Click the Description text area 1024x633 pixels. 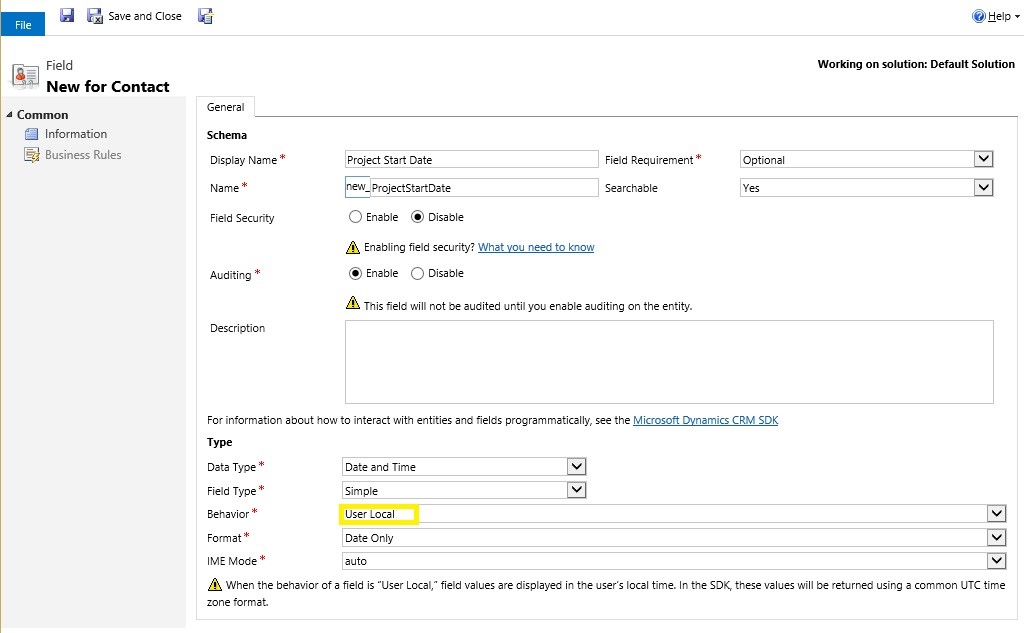coord(669,362)
